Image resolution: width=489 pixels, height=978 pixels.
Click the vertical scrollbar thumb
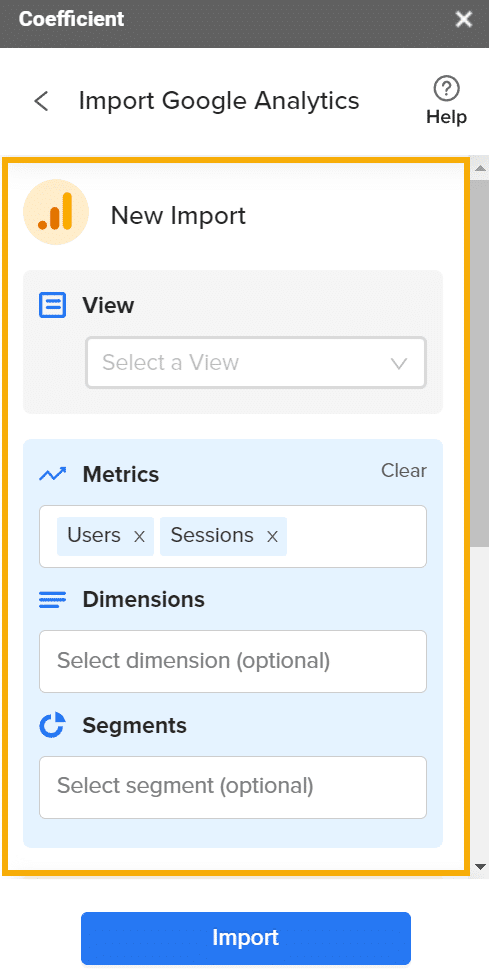click(x=480, y=364)
